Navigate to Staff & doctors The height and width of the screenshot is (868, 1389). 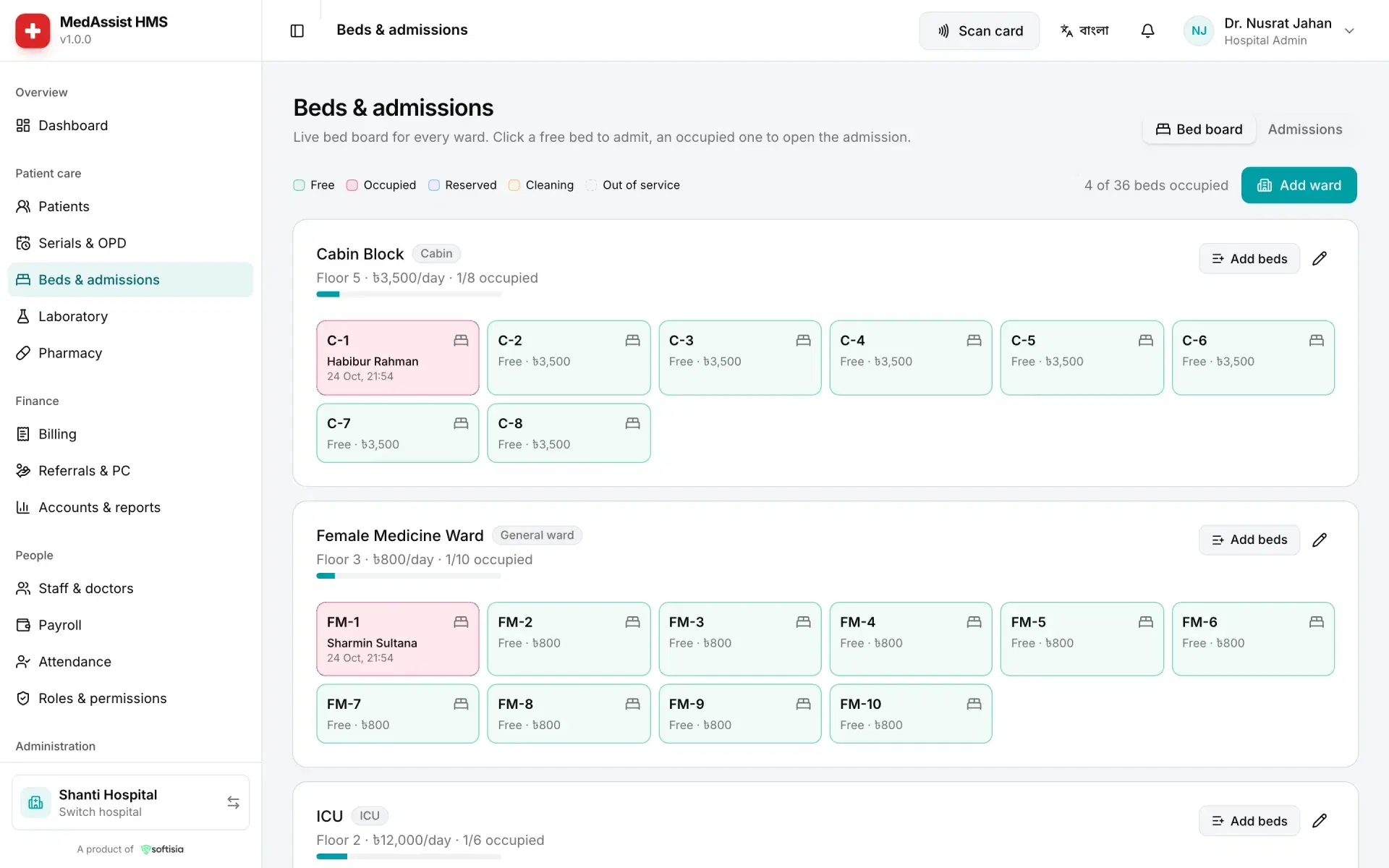tap(130, 588)
